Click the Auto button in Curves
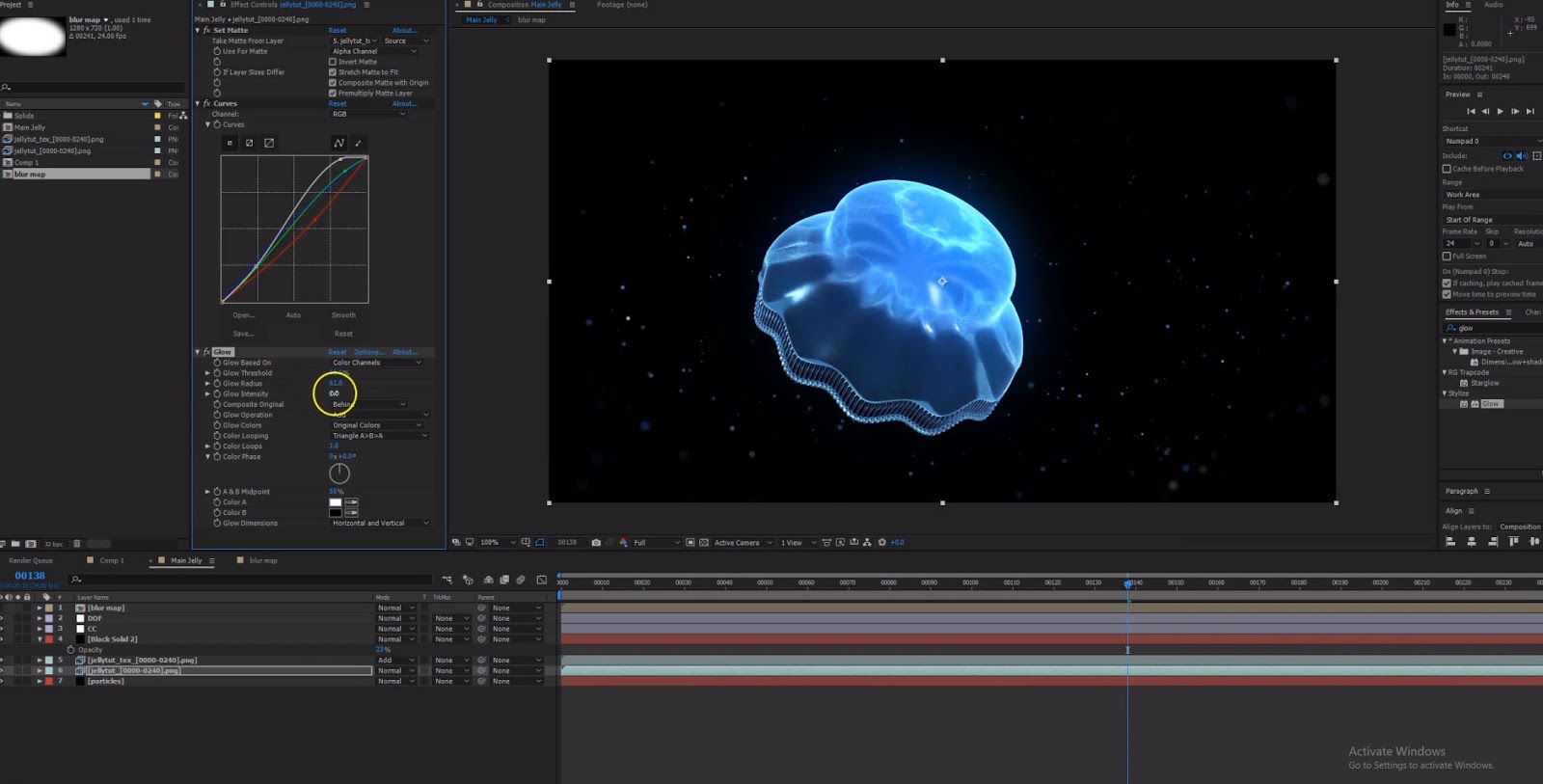 293,315
